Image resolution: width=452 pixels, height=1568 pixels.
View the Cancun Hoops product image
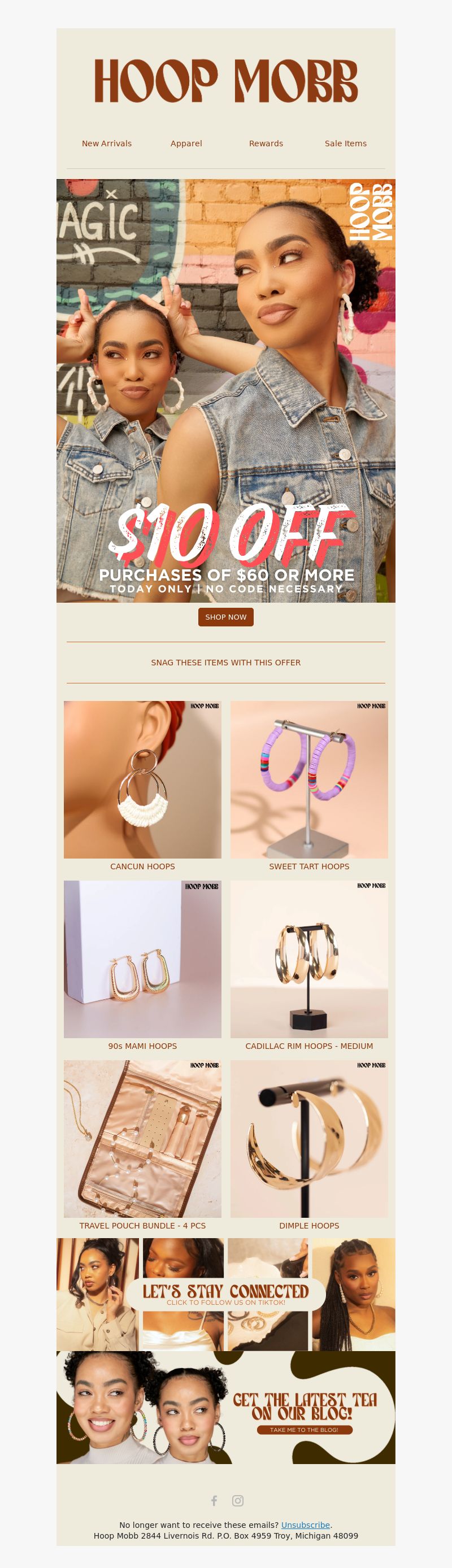point(142,779)
